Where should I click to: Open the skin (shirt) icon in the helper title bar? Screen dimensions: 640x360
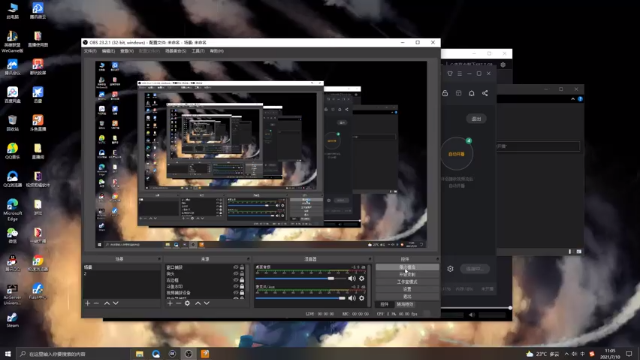click(x=450, y=73)
